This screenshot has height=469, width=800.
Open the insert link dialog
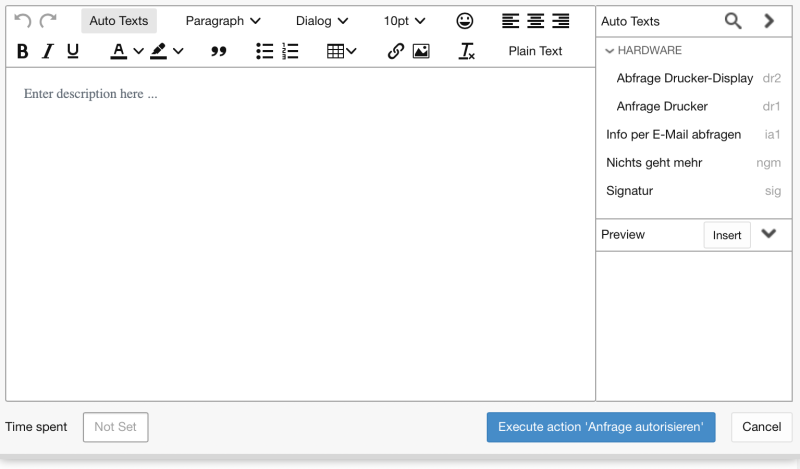click(x=395, y=51)
